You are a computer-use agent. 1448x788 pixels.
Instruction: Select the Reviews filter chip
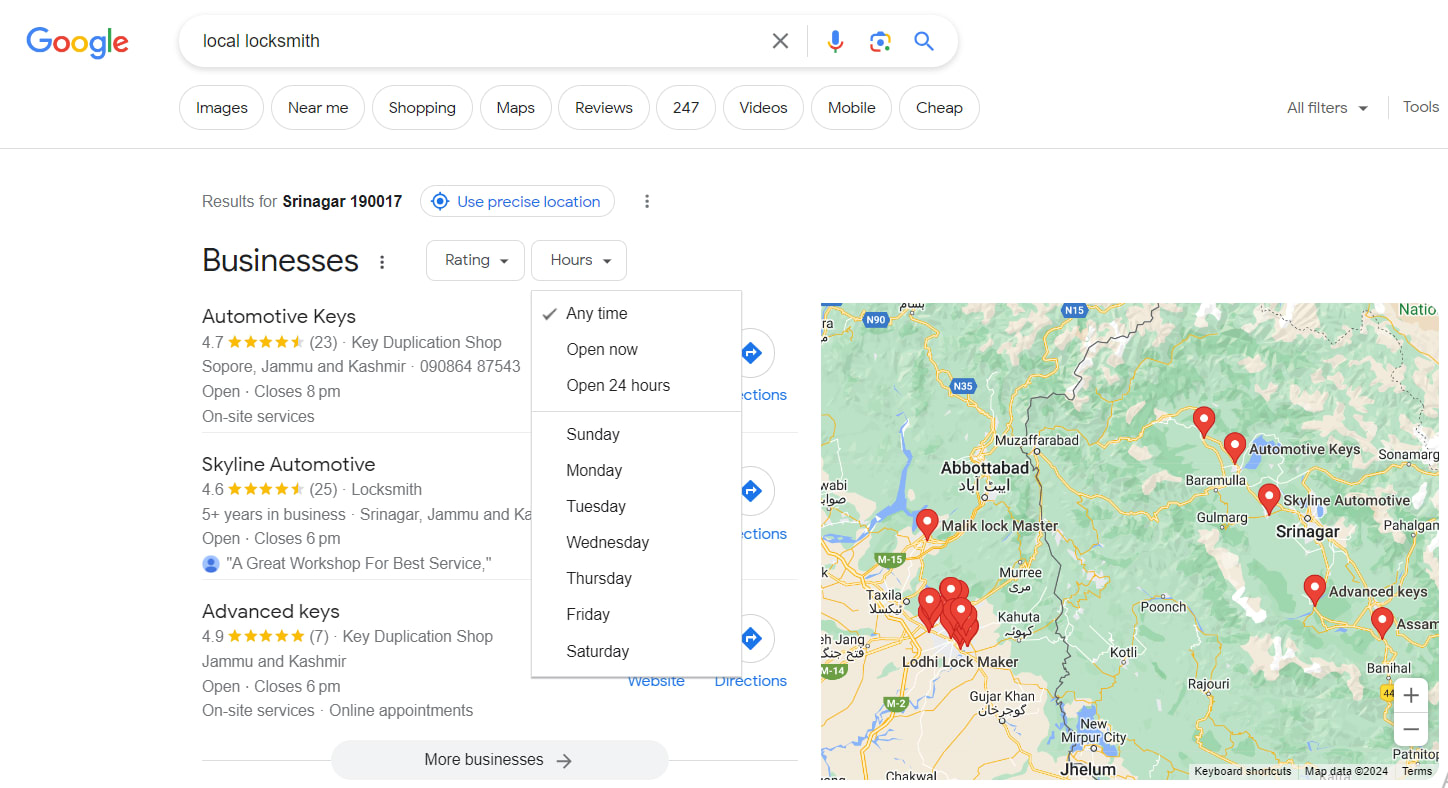point(603,108)
